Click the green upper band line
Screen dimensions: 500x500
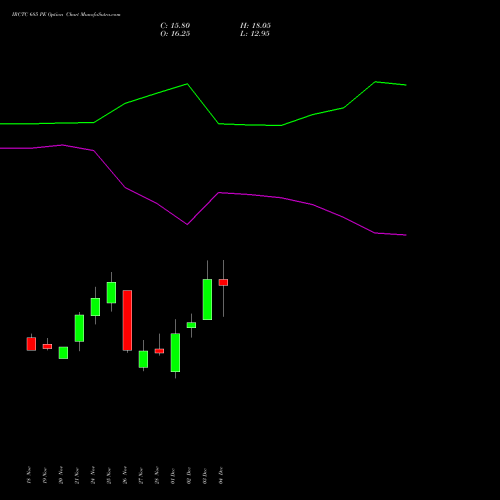click(203, 105)
